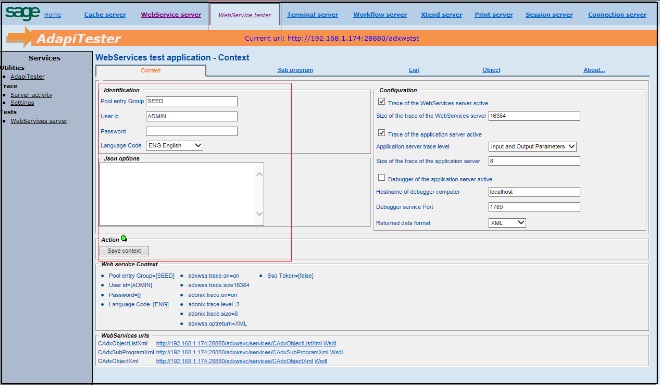Open the CAdxObjectXml Wsdl link
The height and width of the screenshot is (385, 660).
241,361
